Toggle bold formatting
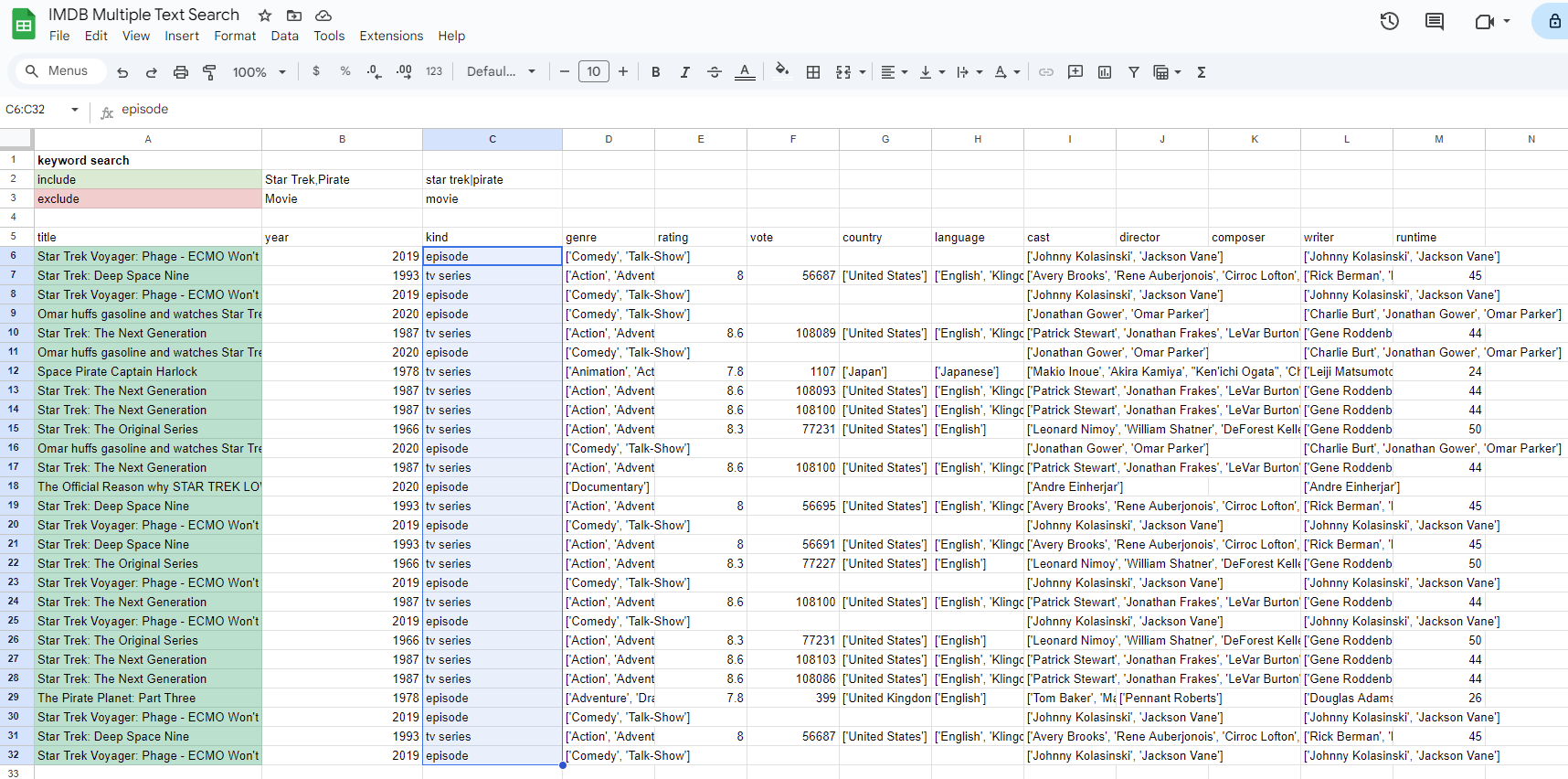 (x=655, y=72)
